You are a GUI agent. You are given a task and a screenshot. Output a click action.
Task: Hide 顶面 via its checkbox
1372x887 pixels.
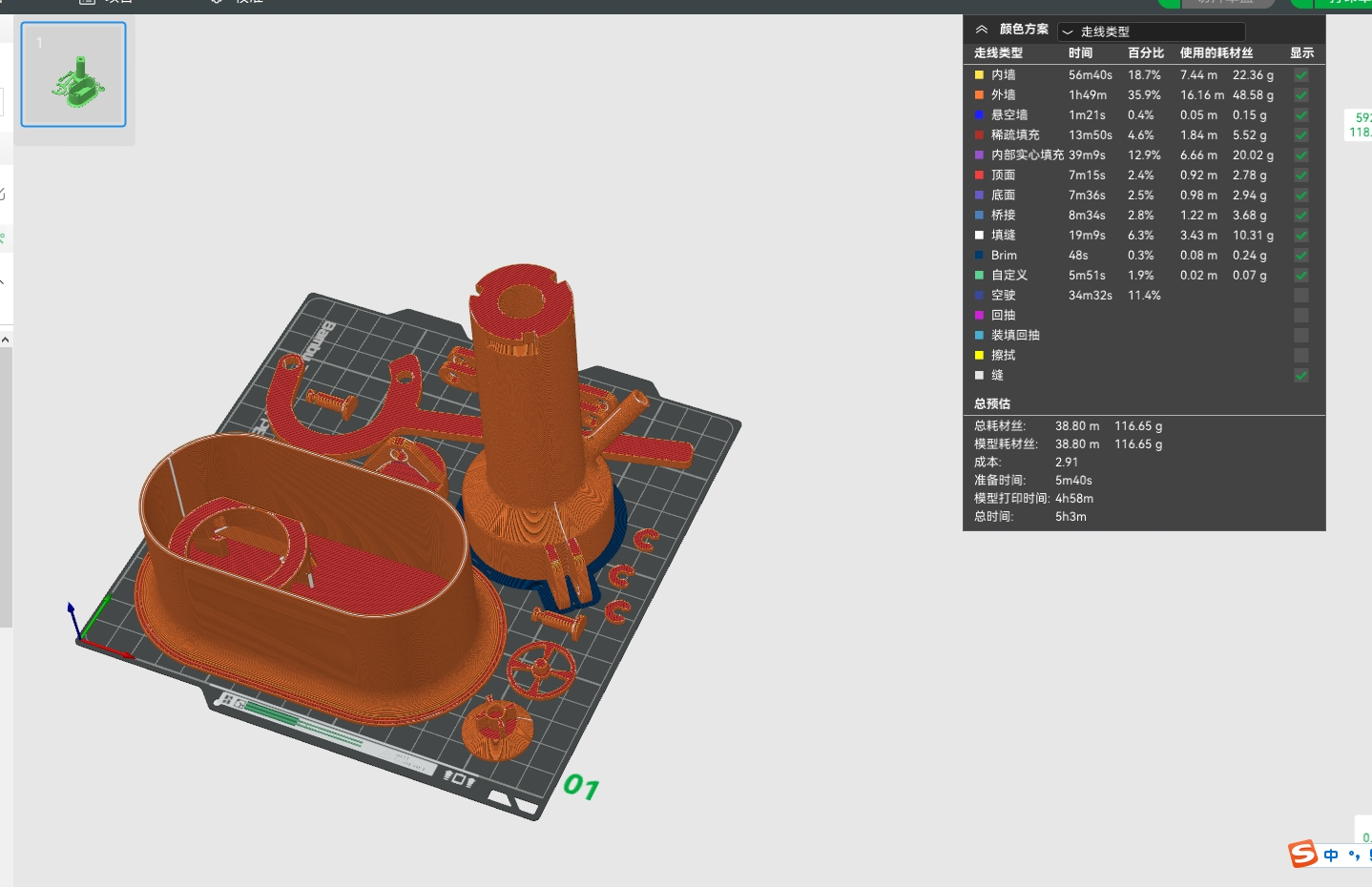point(1301,175)
